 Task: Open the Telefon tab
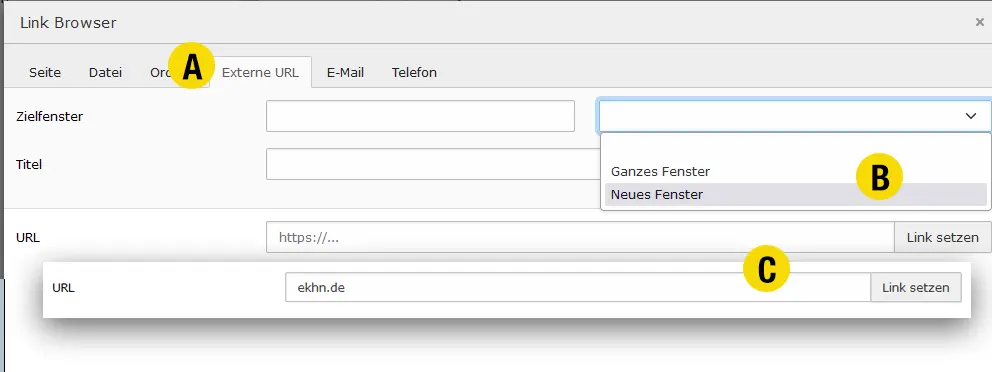coord(414,72)
